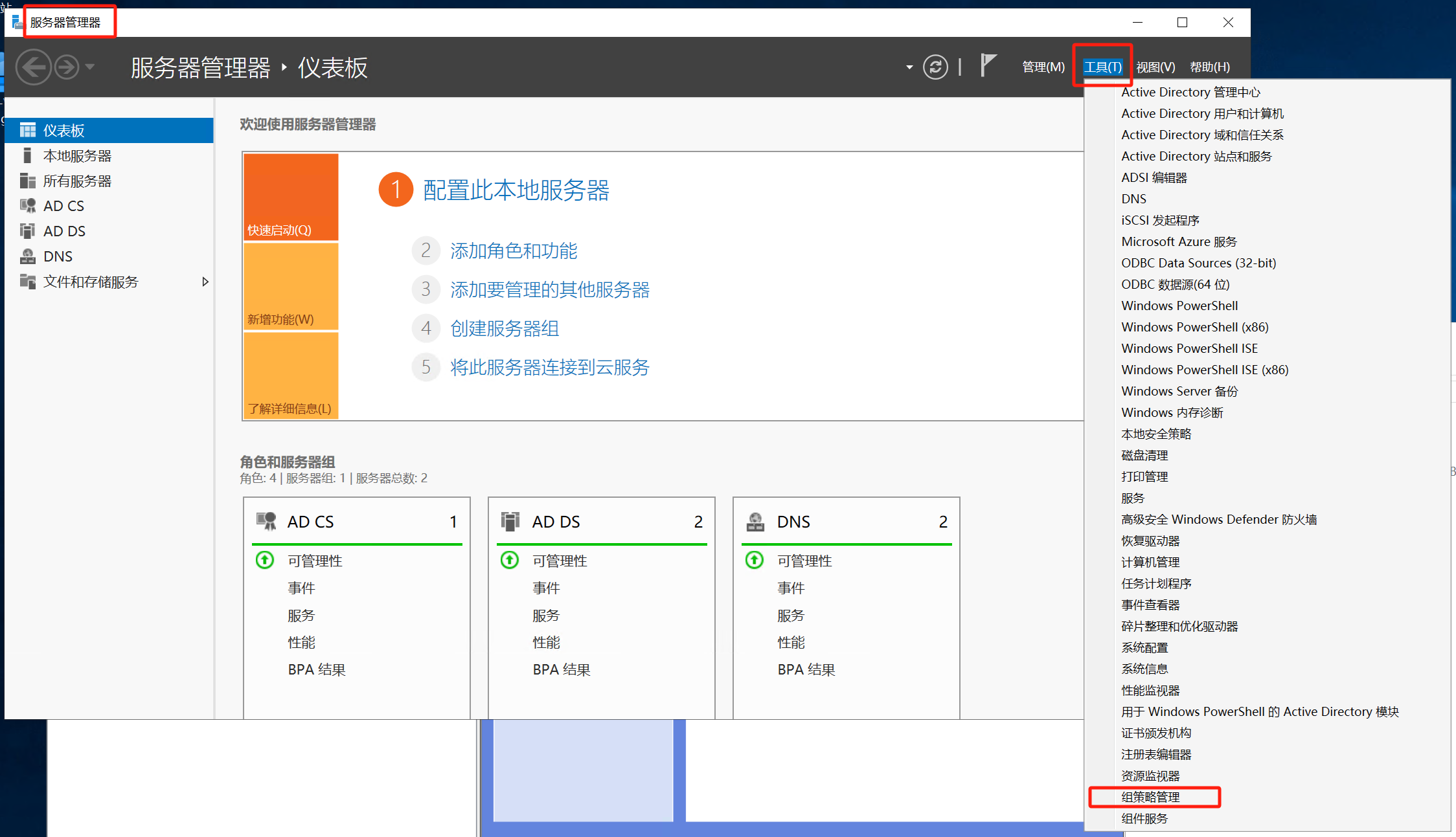This screenshot has width=1456, height=837.
Task: Select 所有服务器 icon in sidebar
Action: (28, 181)
